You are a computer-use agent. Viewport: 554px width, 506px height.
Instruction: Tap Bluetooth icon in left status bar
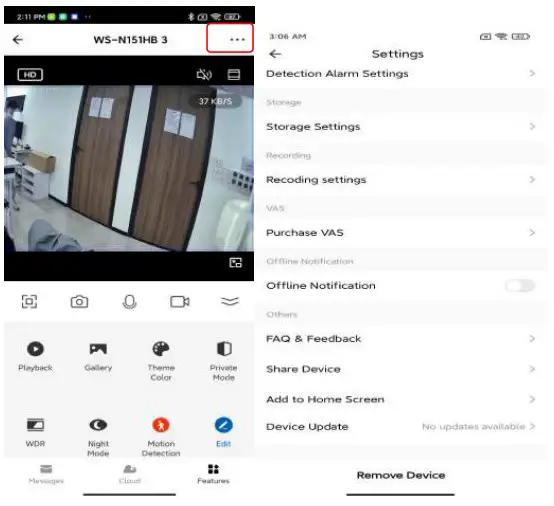191,17
